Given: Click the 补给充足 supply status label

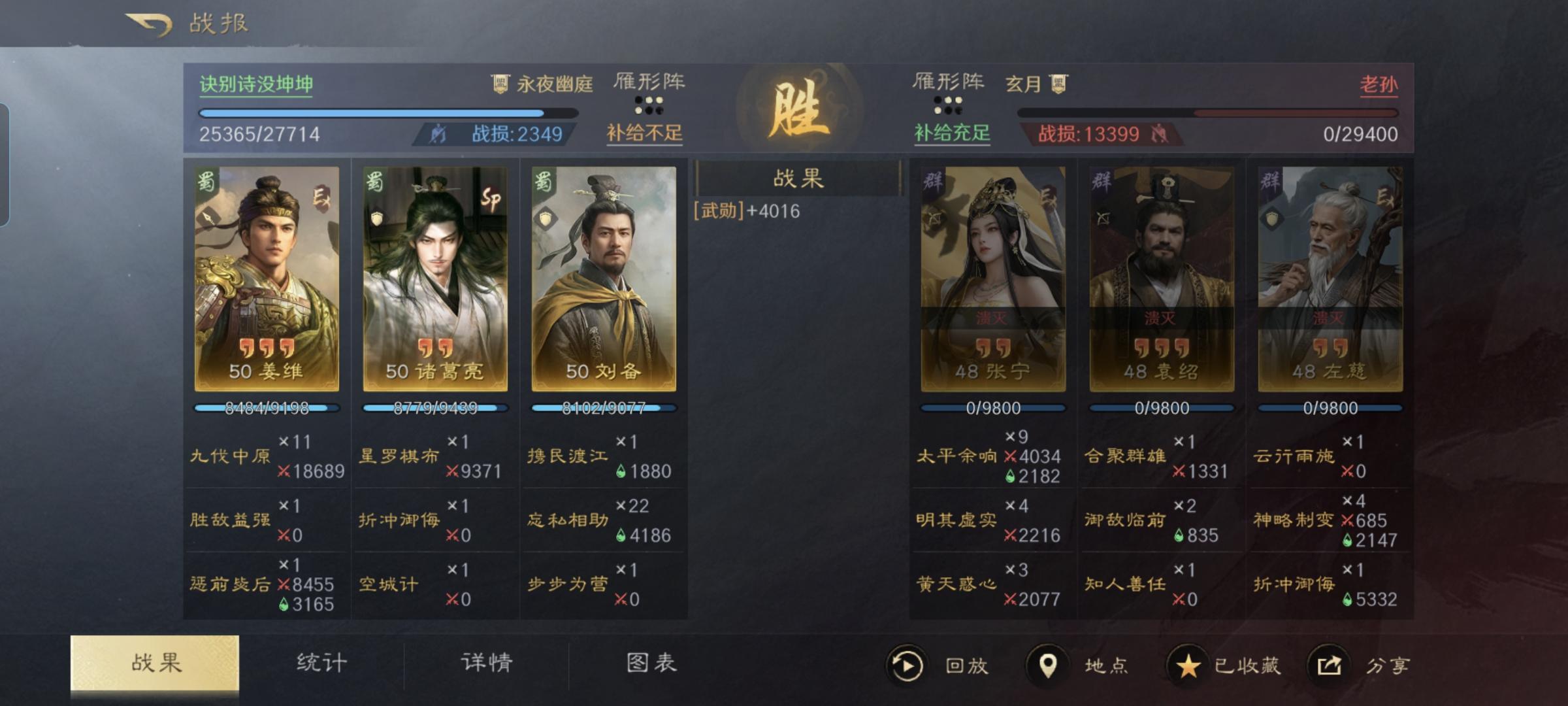Looking at the screenshot, I should click(952, 133).
